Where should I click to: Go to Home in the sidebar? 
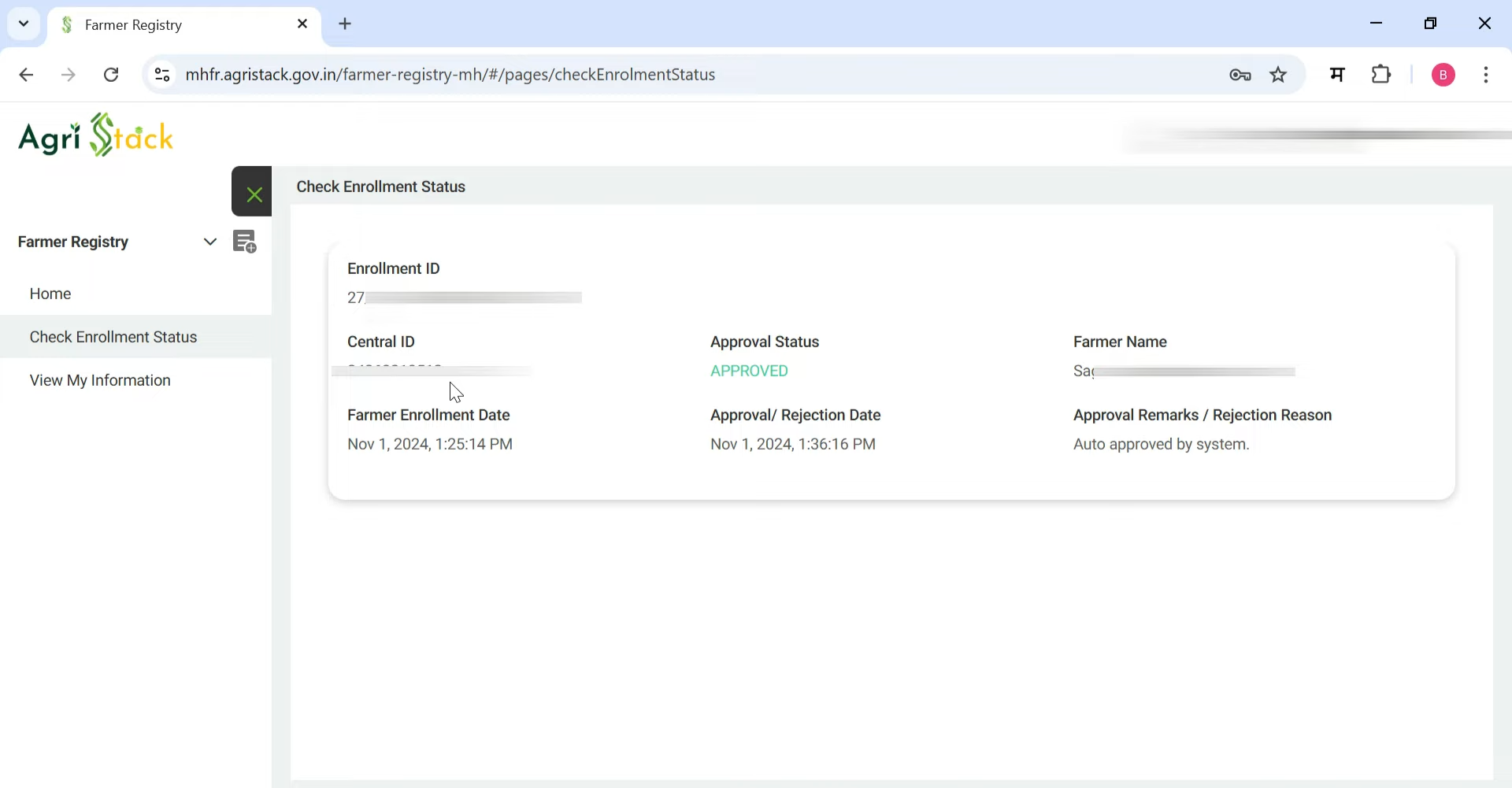(x=50, y=294)
